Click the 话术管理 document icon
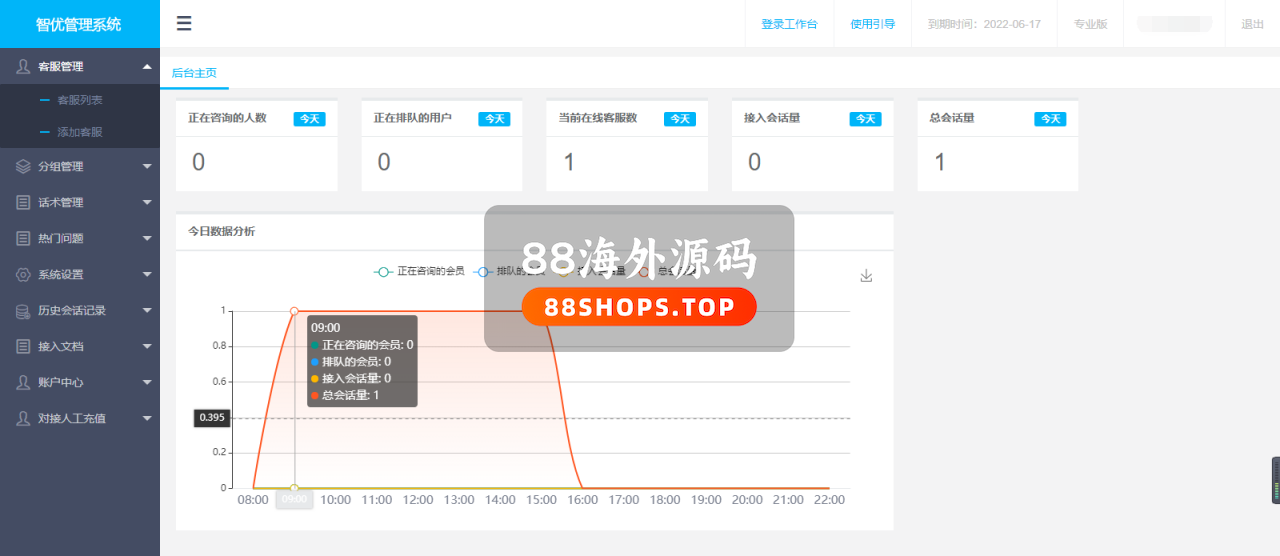 pos(23,202)
